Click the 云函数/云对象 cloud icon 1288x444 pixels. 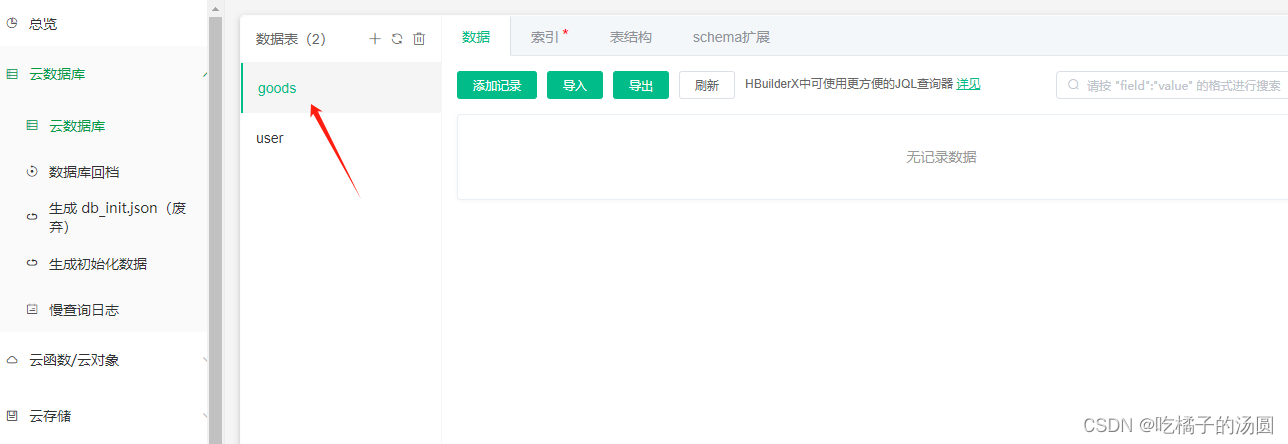point(13,360)
